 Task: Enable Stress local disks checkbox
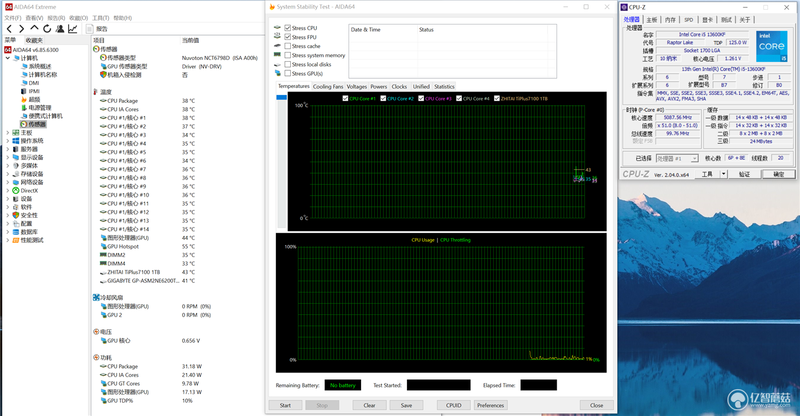point(288,64)
